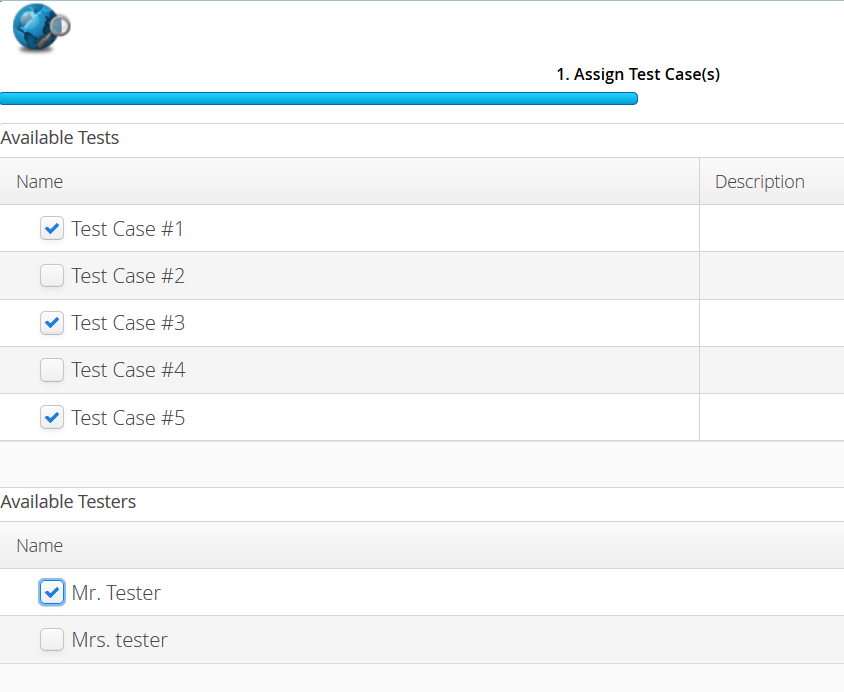Click the blue progress bar
844x692 pixels.
pos(319,98)
